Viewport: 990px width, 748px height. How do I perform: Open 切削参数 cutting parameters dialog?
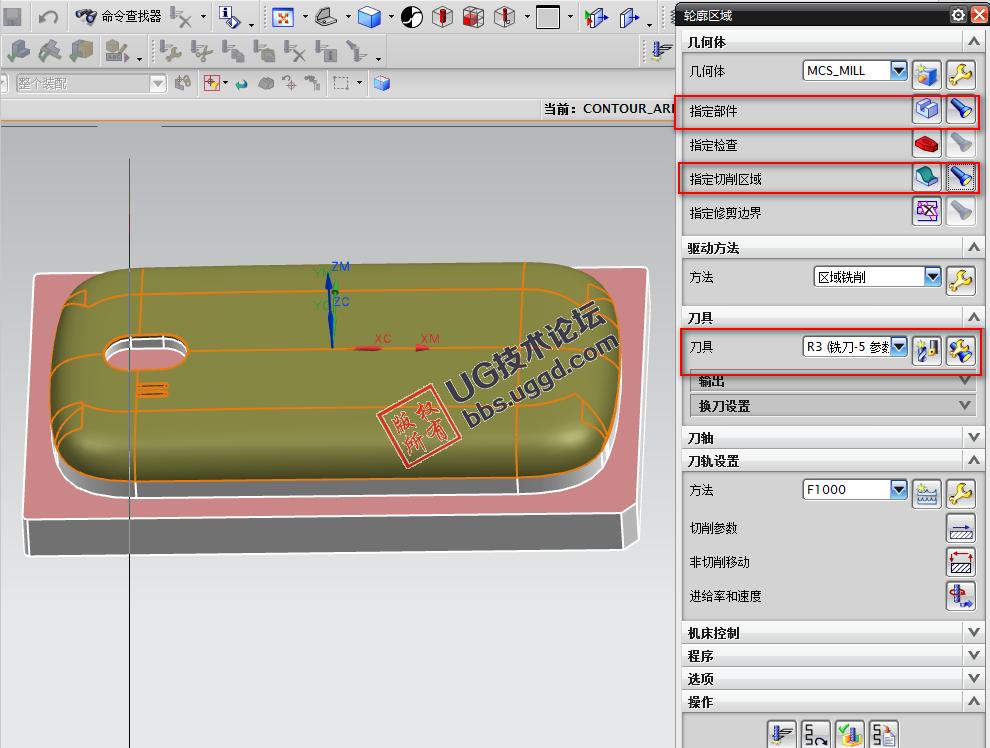(960, 529)
